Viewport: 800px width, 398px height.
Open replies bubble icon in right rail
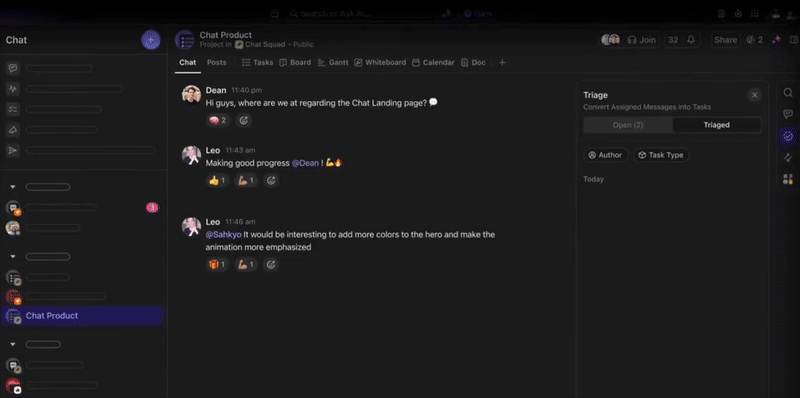[788, 114]
